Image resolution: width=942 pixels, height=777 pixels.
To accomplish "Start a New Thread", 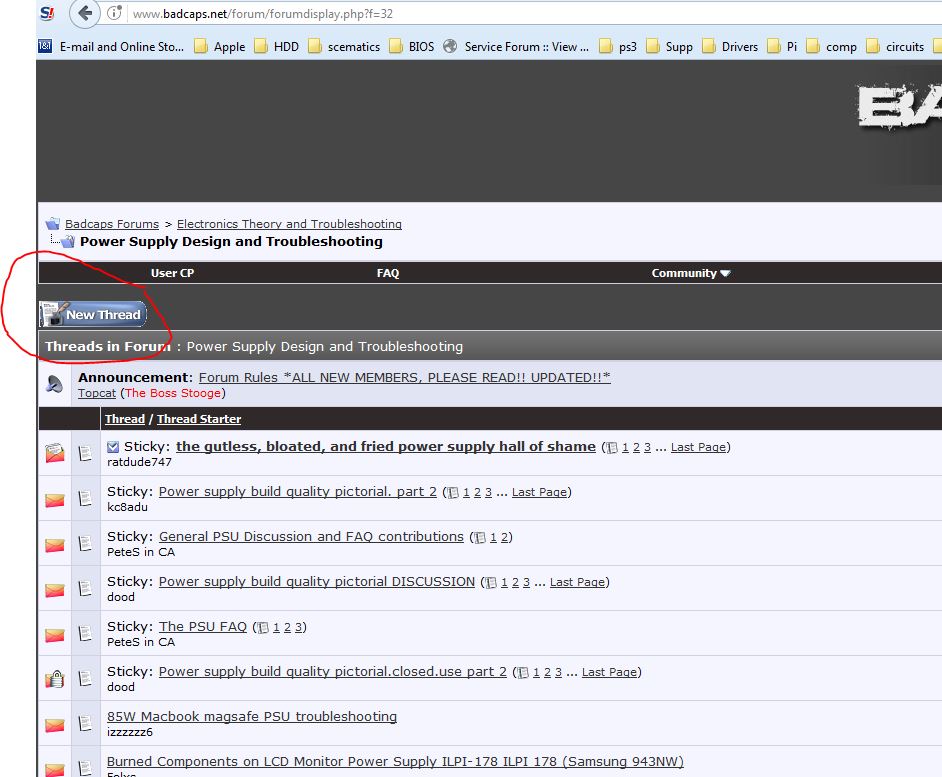I will (93, 314).
